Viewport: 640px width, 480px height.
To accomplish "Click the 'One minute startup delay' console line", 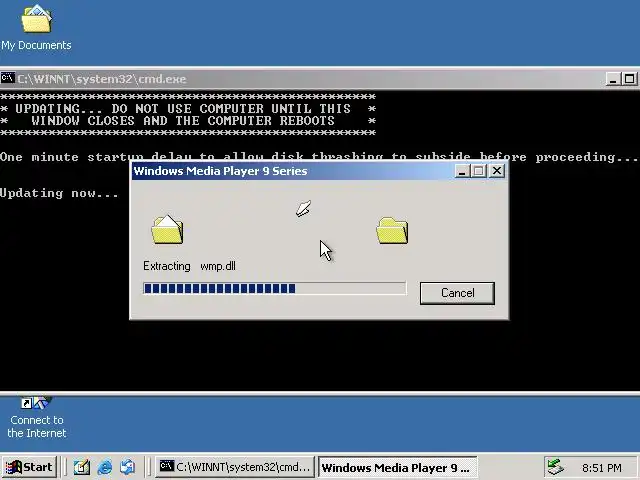I will [x=319, y=157].
